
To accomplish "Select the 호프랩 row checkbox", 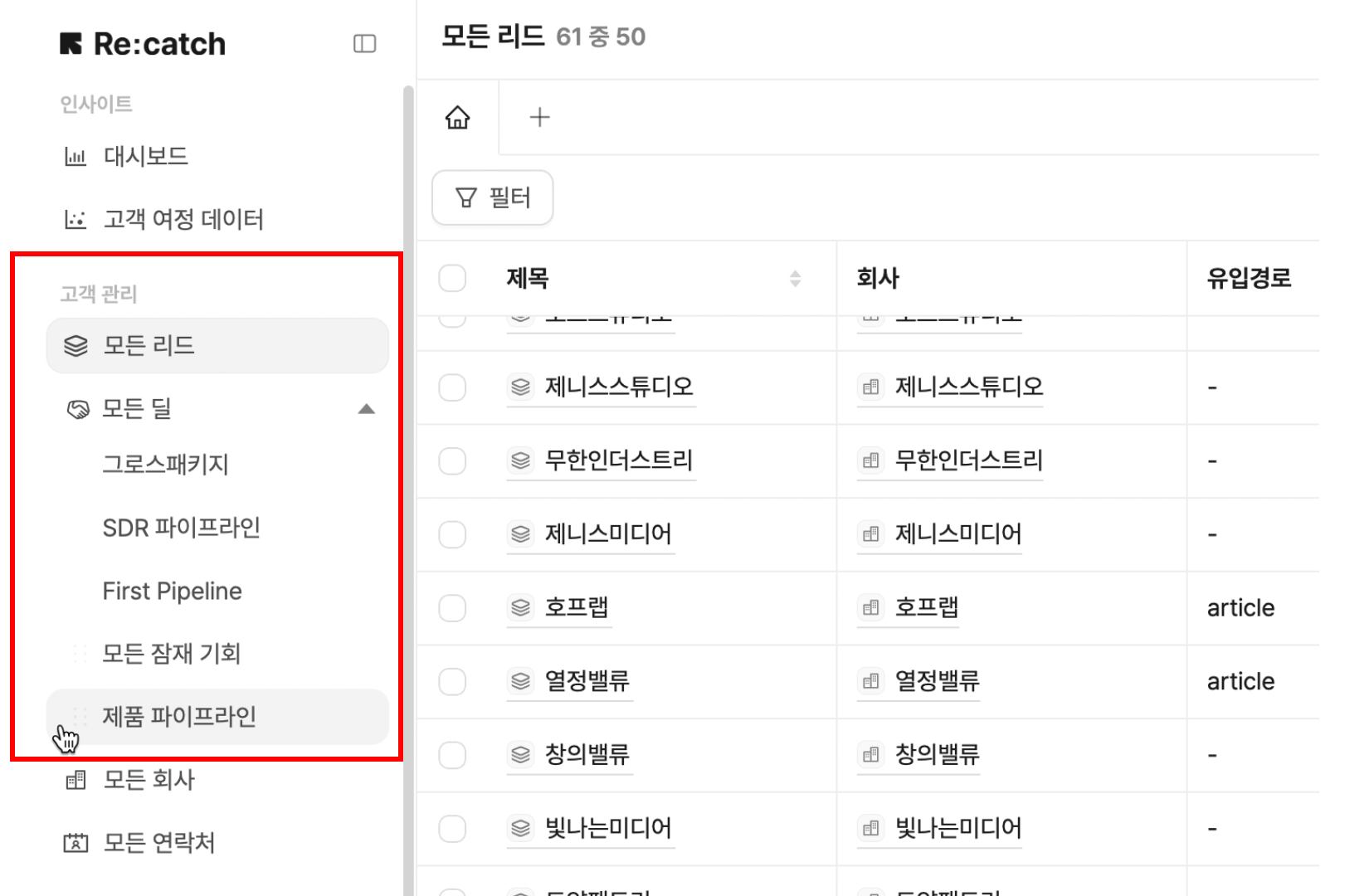I will [x=452, y=608].
